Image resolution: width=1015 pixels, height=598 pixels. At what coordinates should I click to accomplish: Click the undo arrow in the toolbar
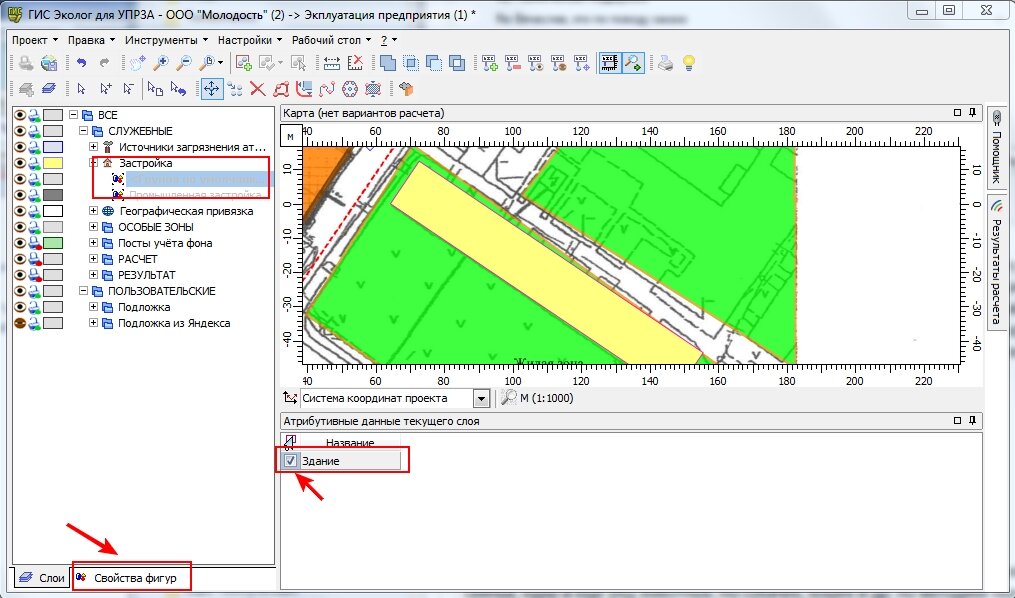pyautogui.click(x=80, y=63)
